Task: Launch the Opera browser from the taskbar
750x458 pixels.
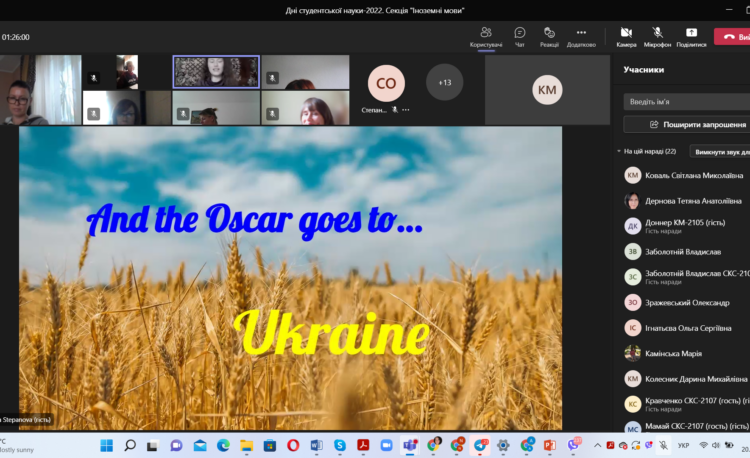Action: click(x=293, y=446)
